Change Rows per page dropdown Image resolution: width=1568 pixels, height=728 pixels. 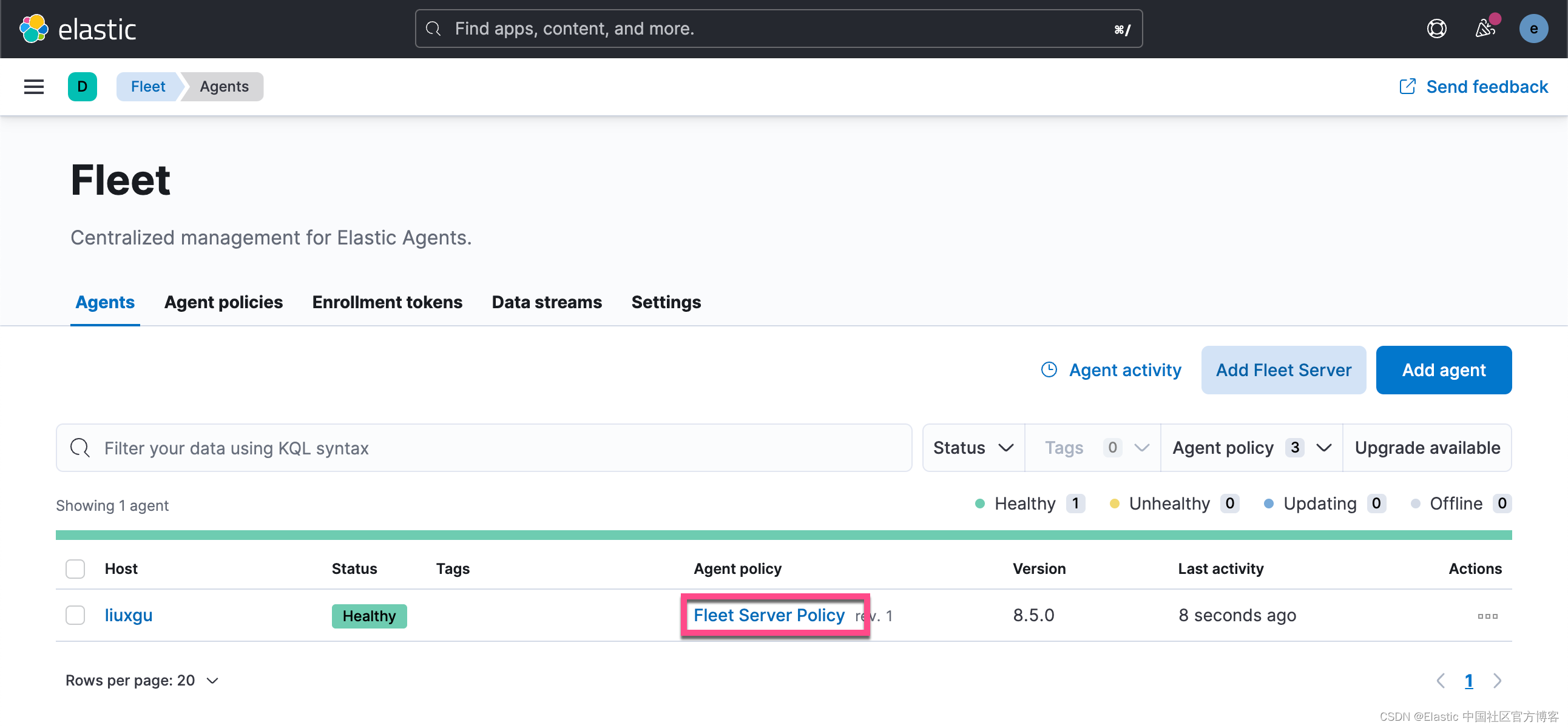(x=142, y=680)
